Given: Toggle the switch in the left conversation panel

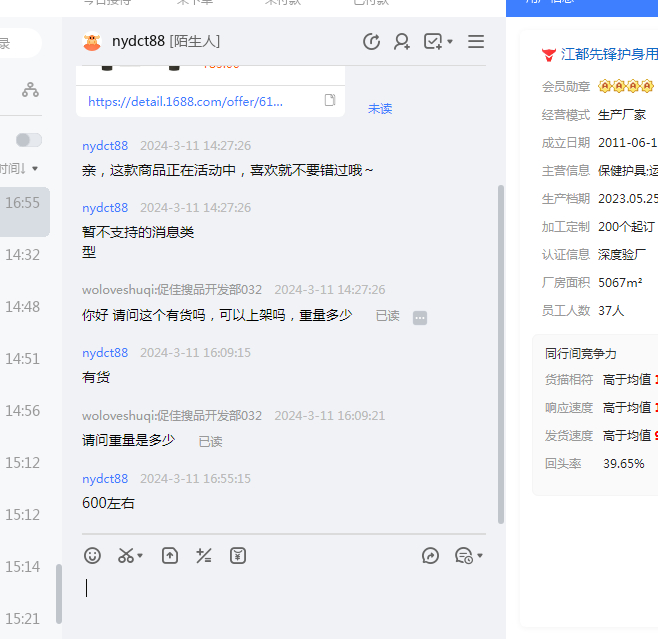Looking at the screenshot, I should pyautogui.click(x=29, y=140).
